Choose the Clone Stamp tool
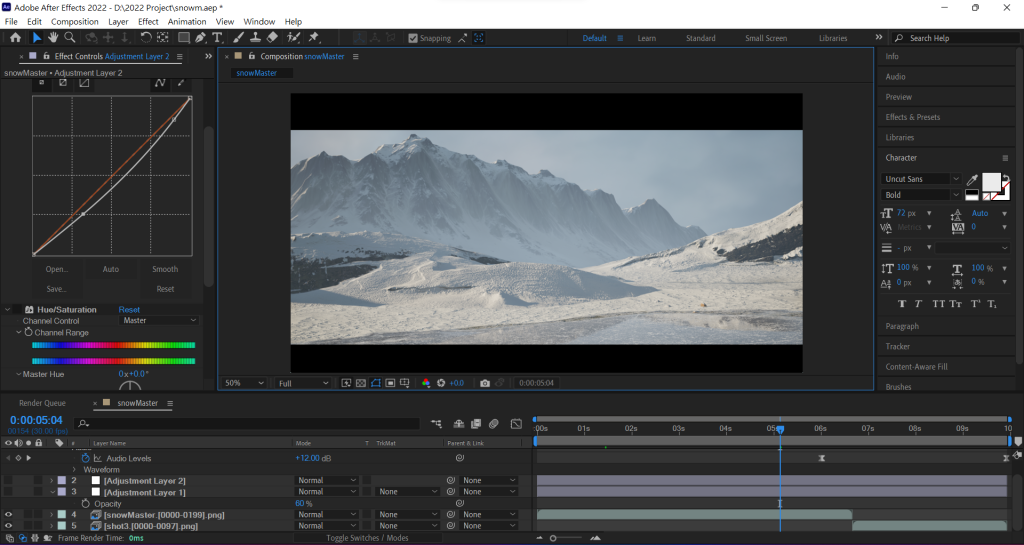 (256, 38)
